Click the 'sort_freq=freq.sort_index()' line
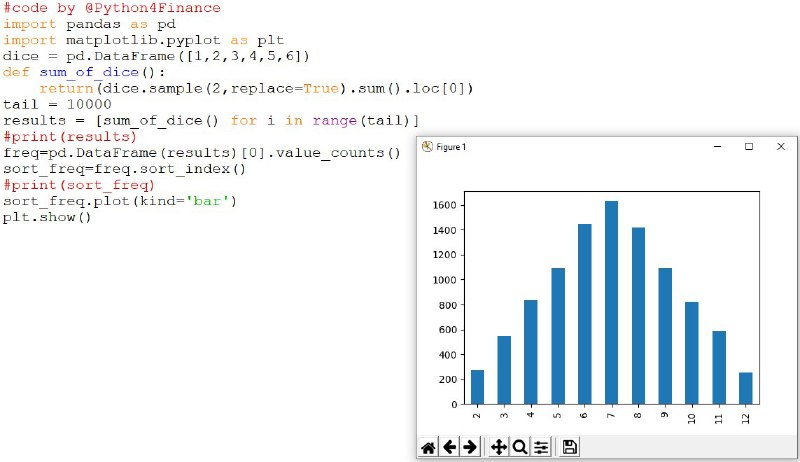Image resolution: width=800 pixels, height=462 pixels. pos(124,169)
